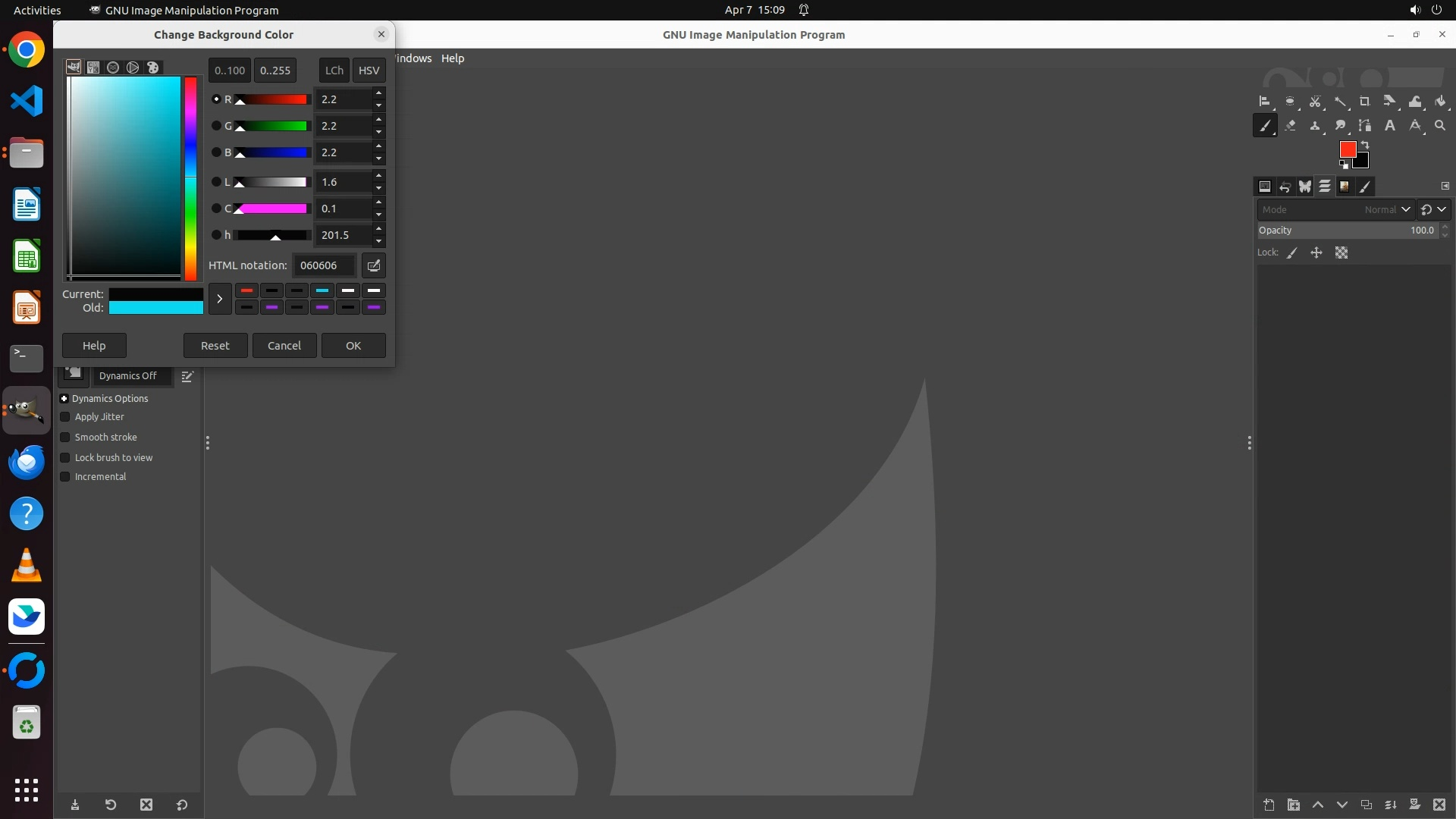
Task: Expand the Dynamics Options section
Action: coord(64,399)
